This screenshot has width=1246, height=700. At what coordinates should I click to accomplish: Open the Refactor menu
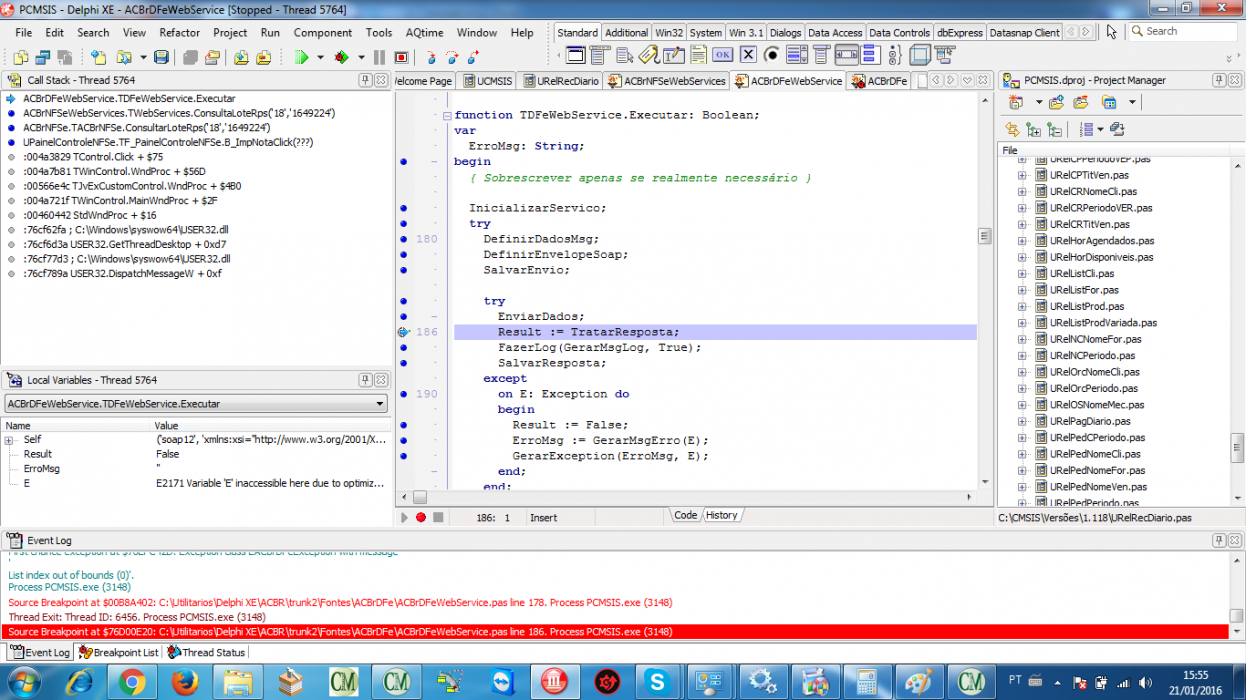coord(180,32)
